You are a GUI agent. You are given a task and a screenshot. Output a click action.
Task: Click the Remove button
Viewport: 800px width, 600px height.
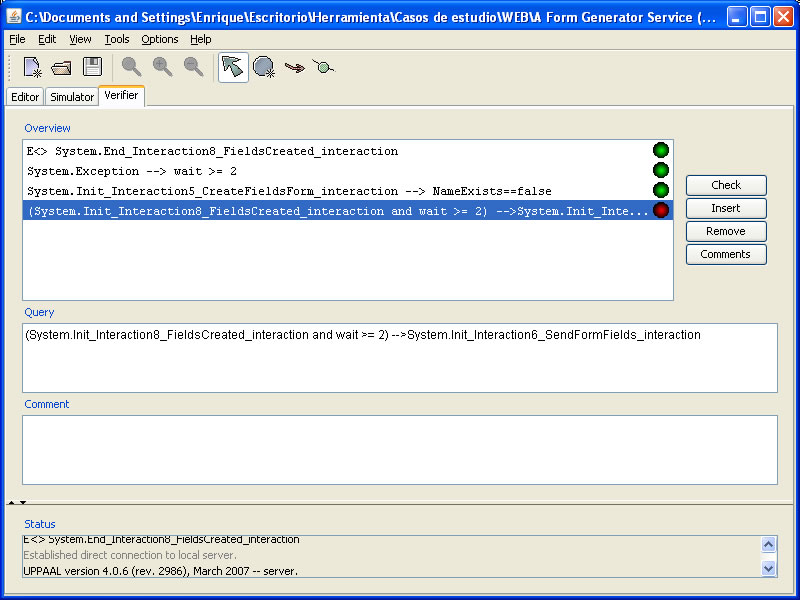point(726,231)
